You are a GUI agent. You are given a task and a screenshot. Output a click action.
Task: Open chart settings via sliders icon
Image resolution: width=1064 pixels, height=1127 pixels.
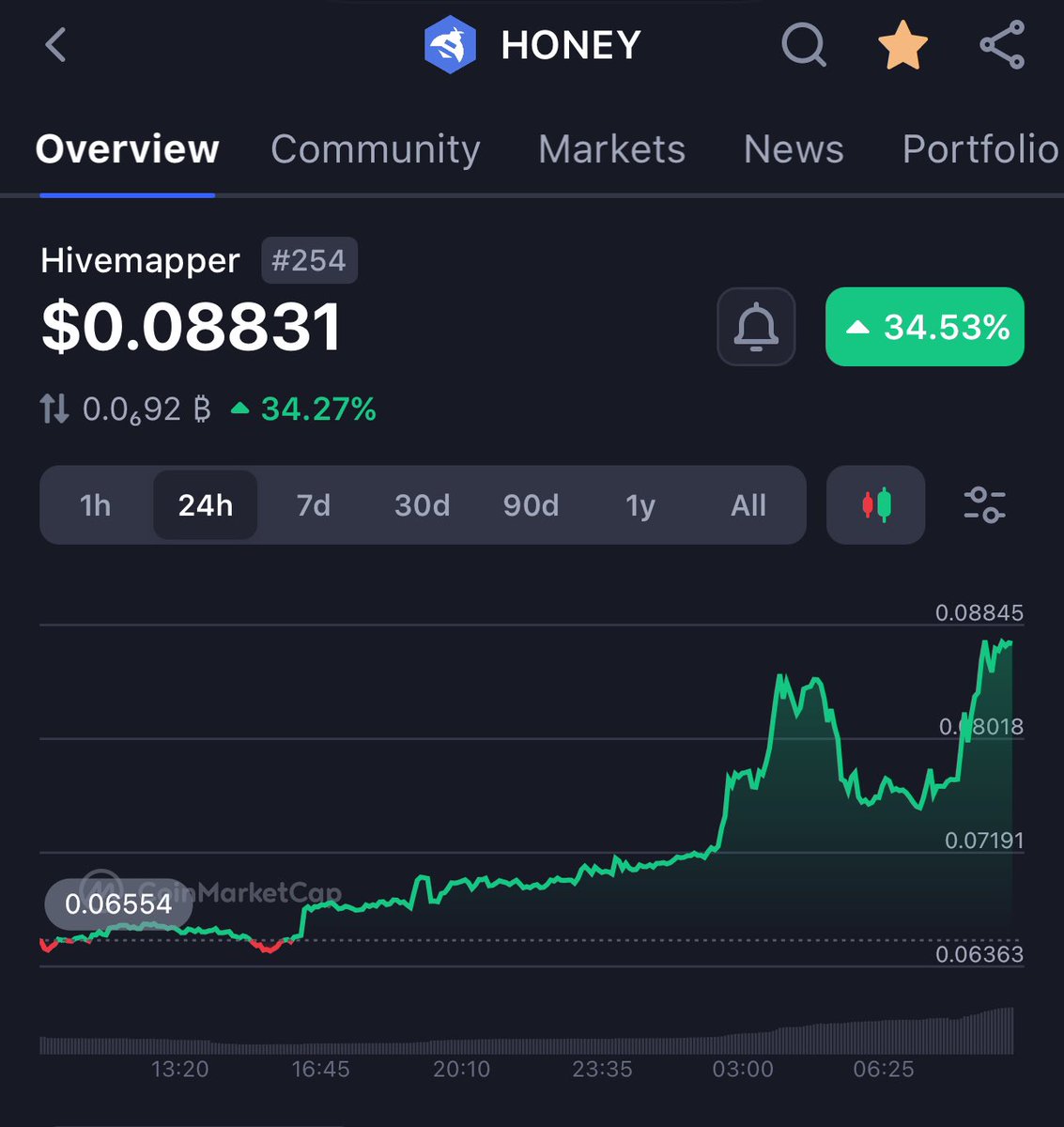(x=984, y=505)
